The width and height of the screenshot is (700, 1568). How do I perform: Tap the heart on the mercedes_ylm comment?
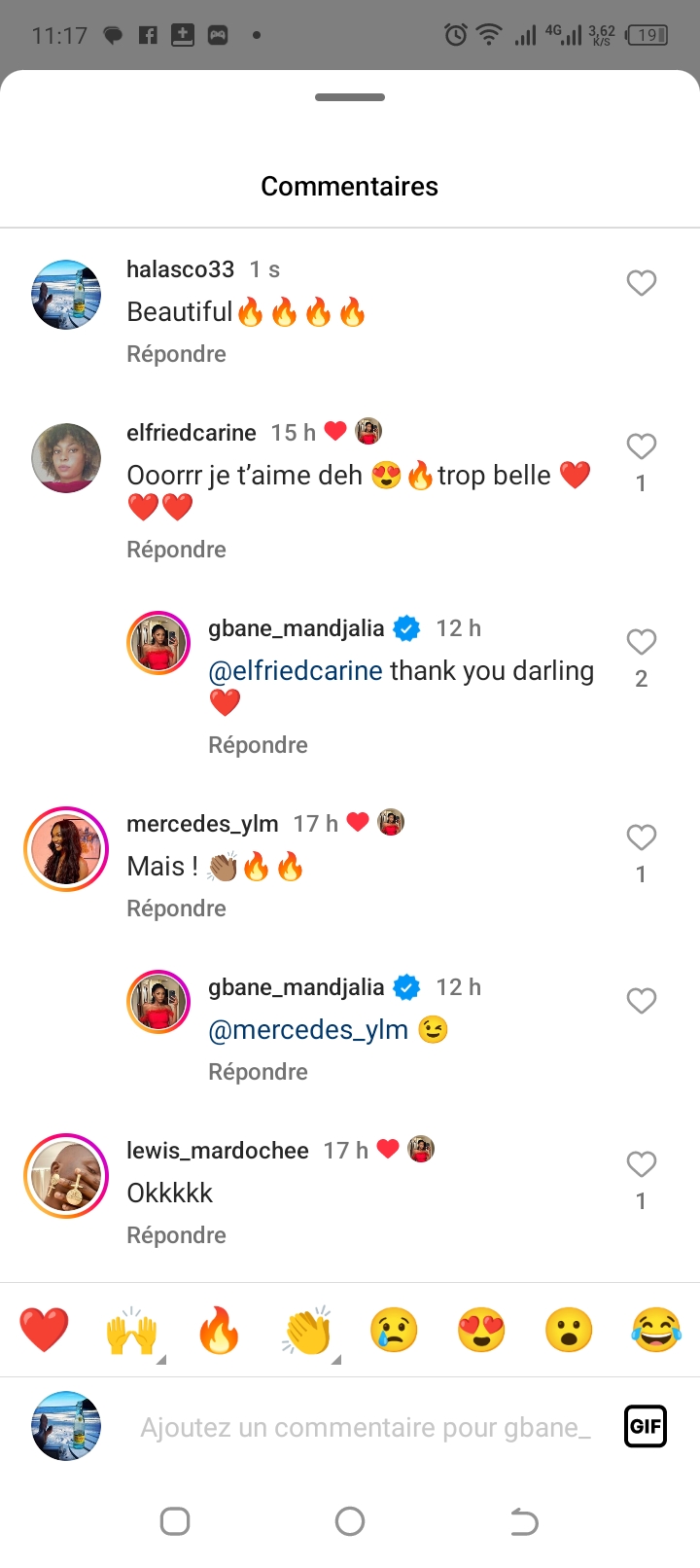click(x=641, y=837)
